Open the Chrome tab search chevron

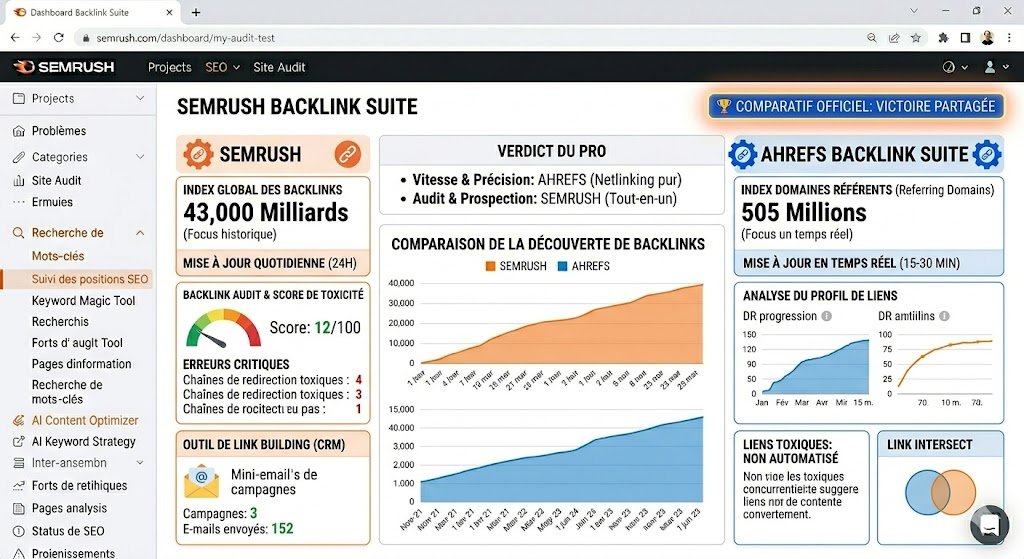(914, 11)
